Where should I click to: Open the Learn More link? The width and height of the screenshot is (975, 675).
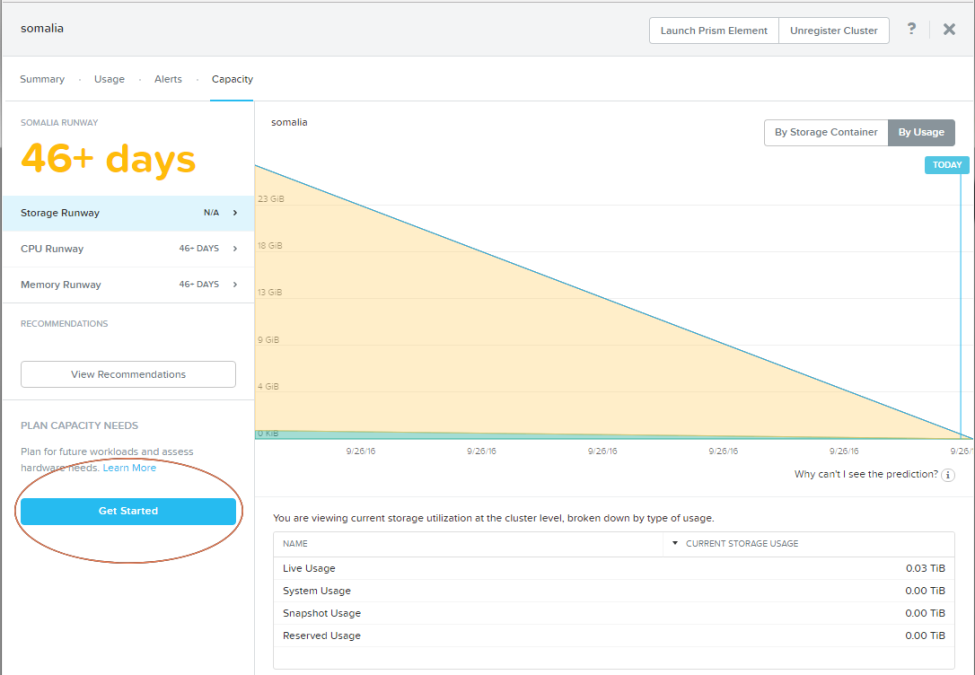(x=129, y=468)
